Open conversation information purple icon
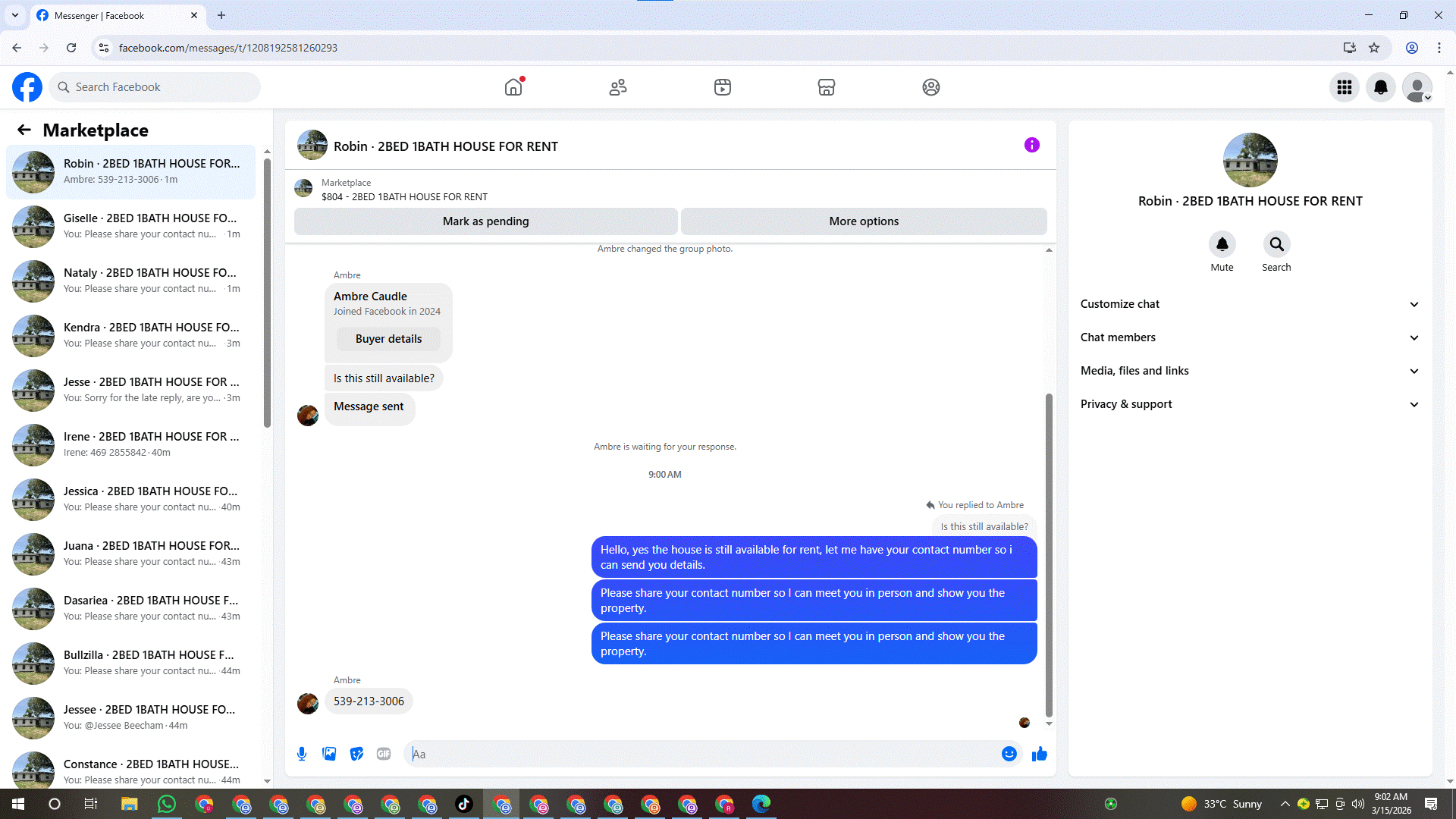 pos(1032,145)
